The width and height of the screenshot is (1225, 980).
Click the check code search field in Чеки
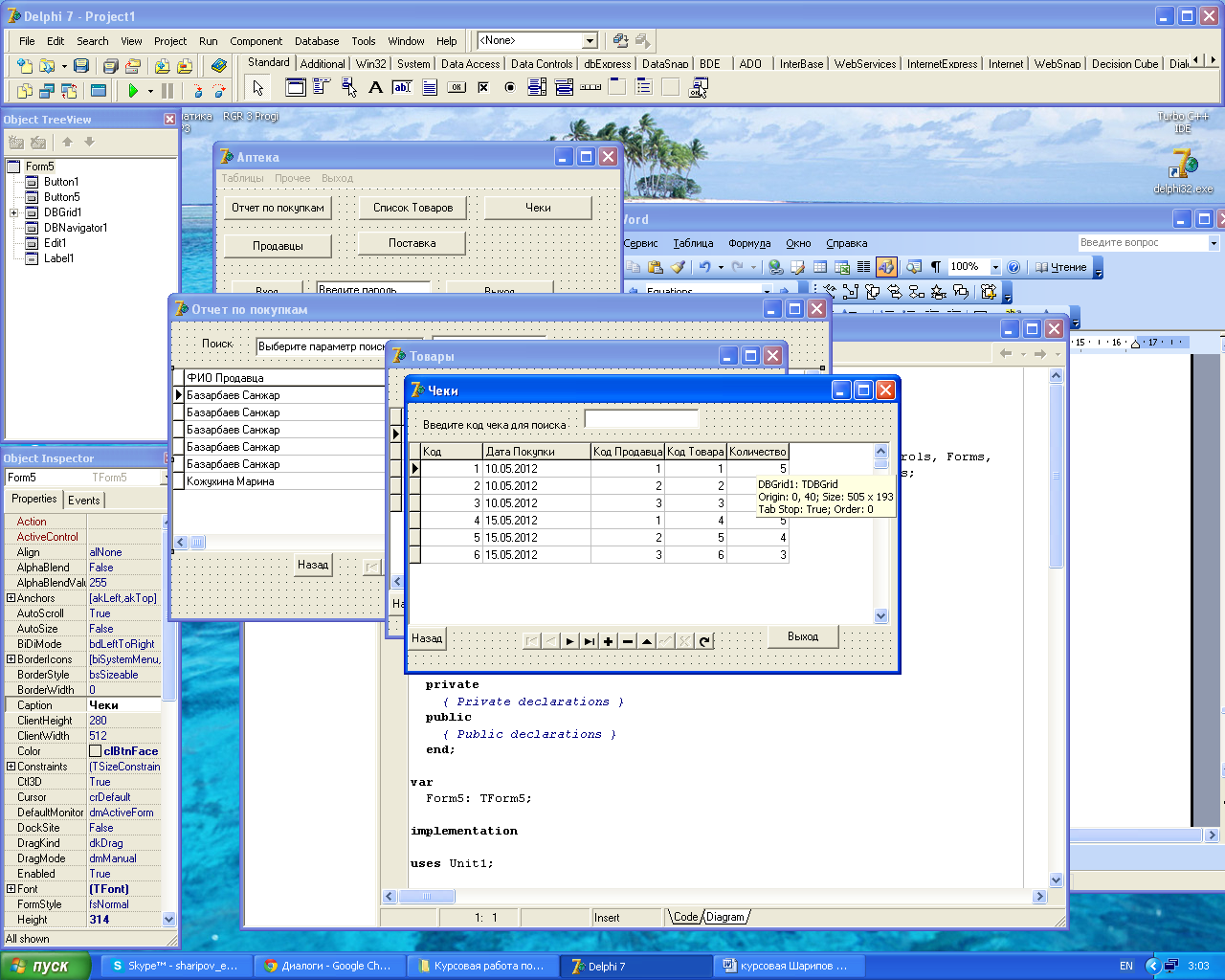[x=641, y=418]
